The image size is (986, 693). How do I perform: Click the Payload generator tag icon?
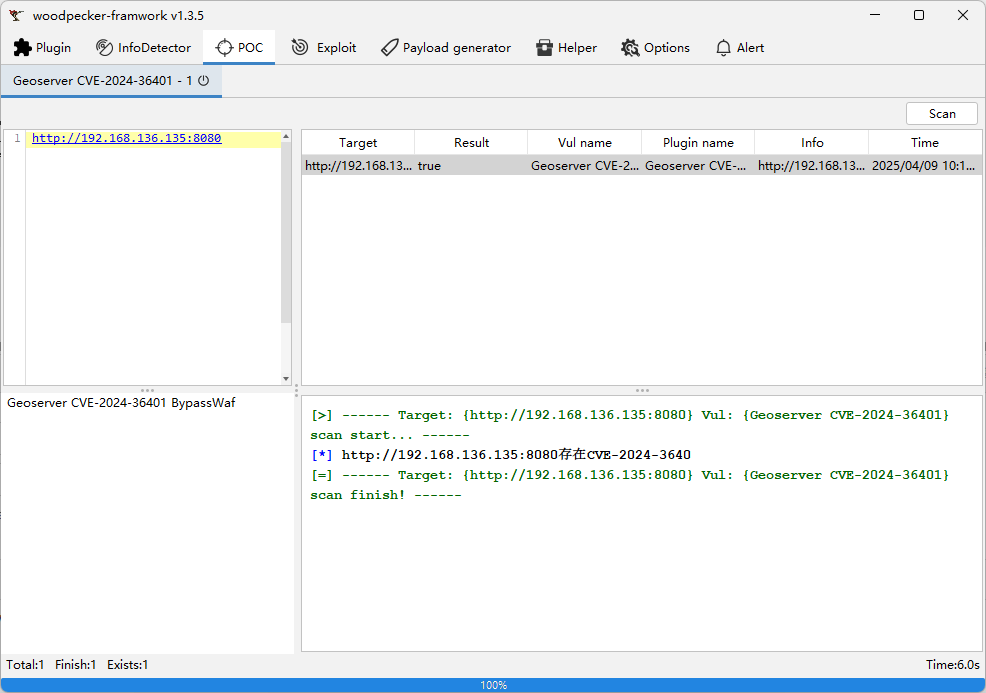coord(390,48)
